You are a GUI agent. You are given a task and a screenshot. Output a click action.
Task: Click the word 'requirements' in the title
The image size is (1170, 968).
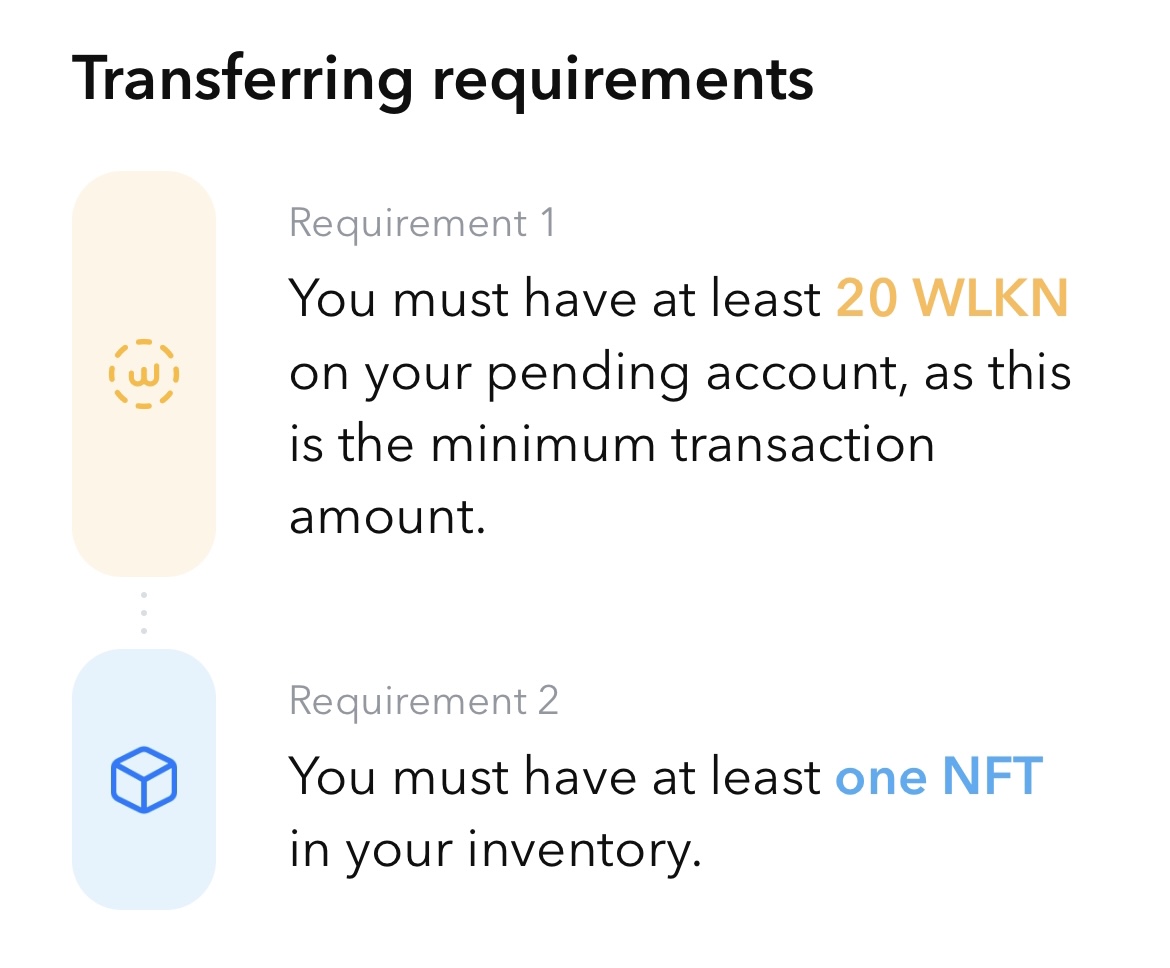click(x=623, y=84)
